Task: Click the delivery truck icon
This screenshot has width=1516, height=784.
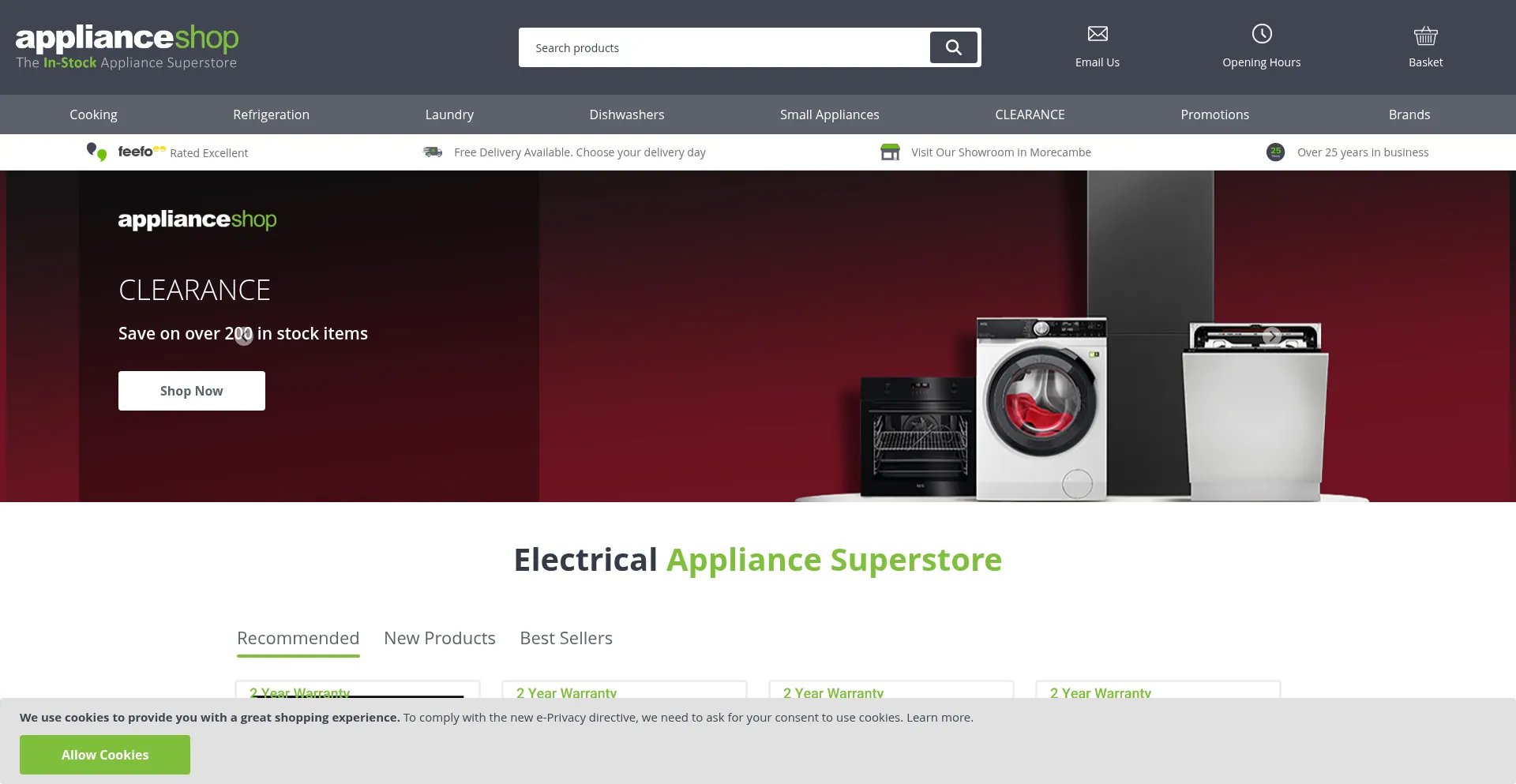Action: click(x=433, y=152)
